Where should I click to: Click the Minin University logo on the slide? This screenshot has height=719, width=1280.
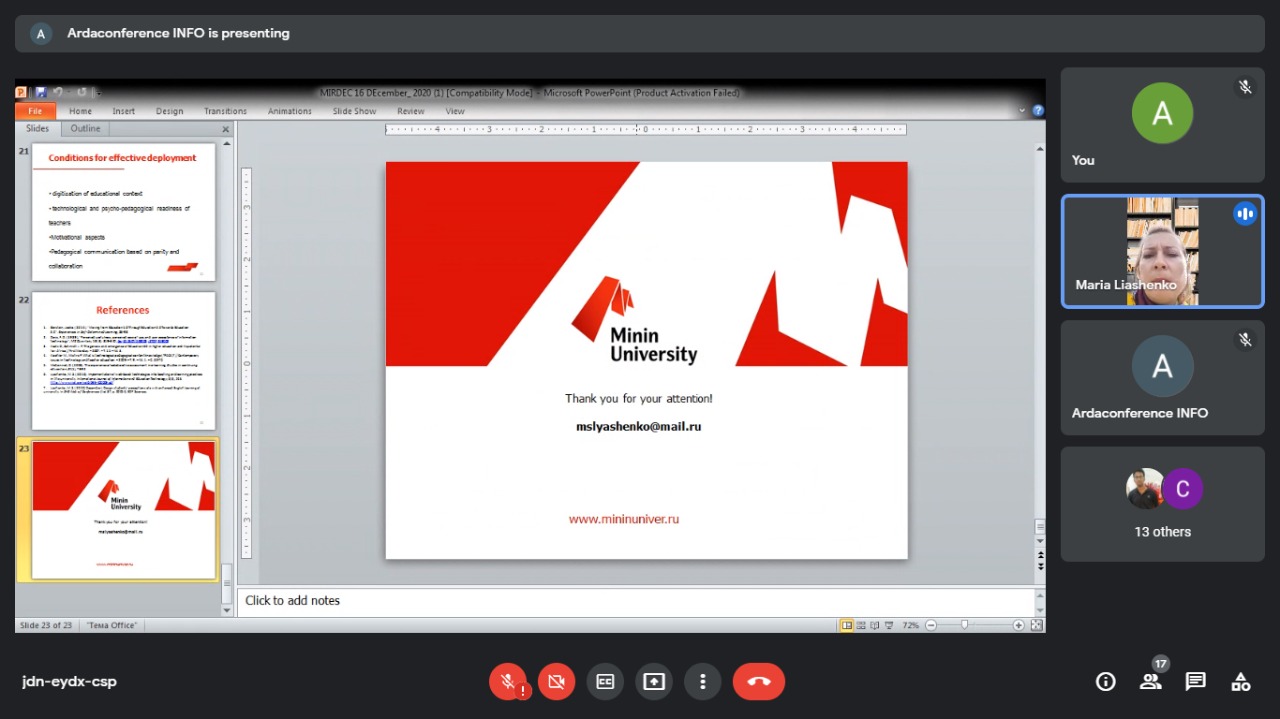[x=634, y=320]
